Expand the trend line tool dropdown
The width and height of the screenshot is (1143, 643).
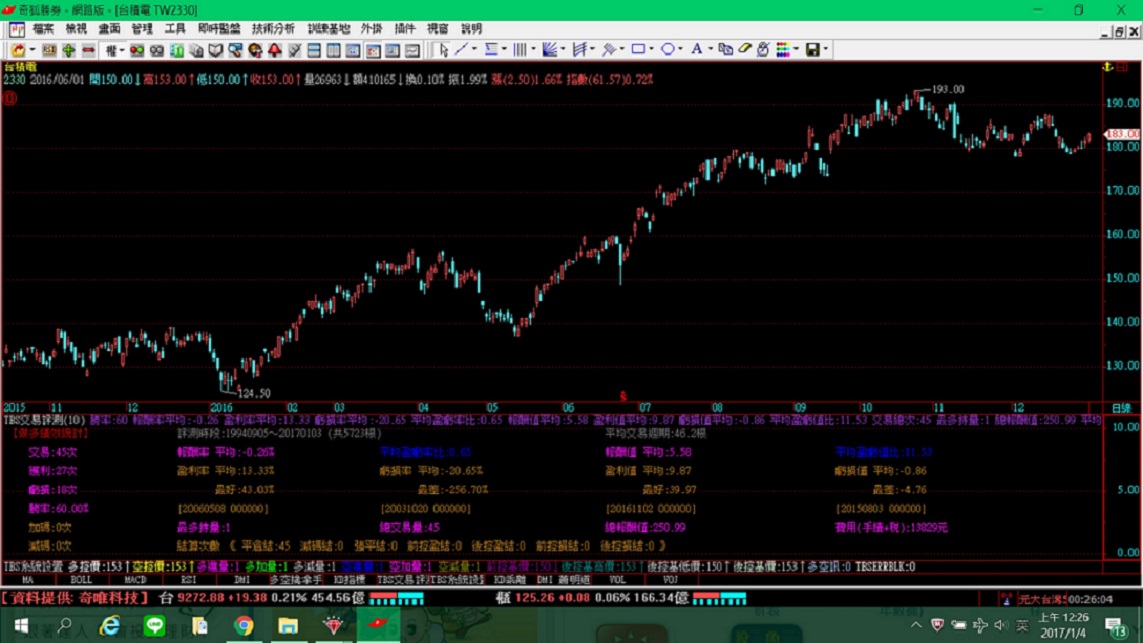coord(475,50)
